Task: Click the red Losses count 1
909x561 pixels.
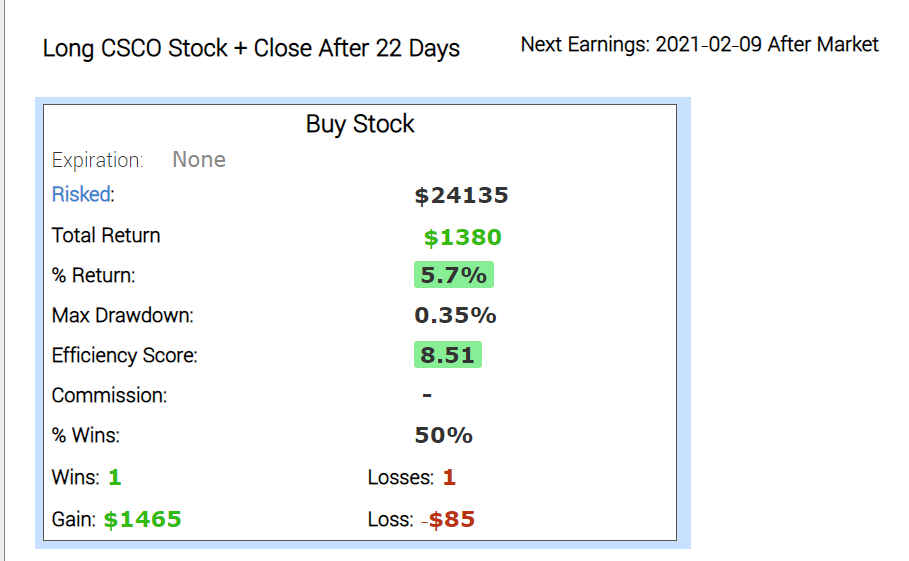Action: click(x=449, y=478)
